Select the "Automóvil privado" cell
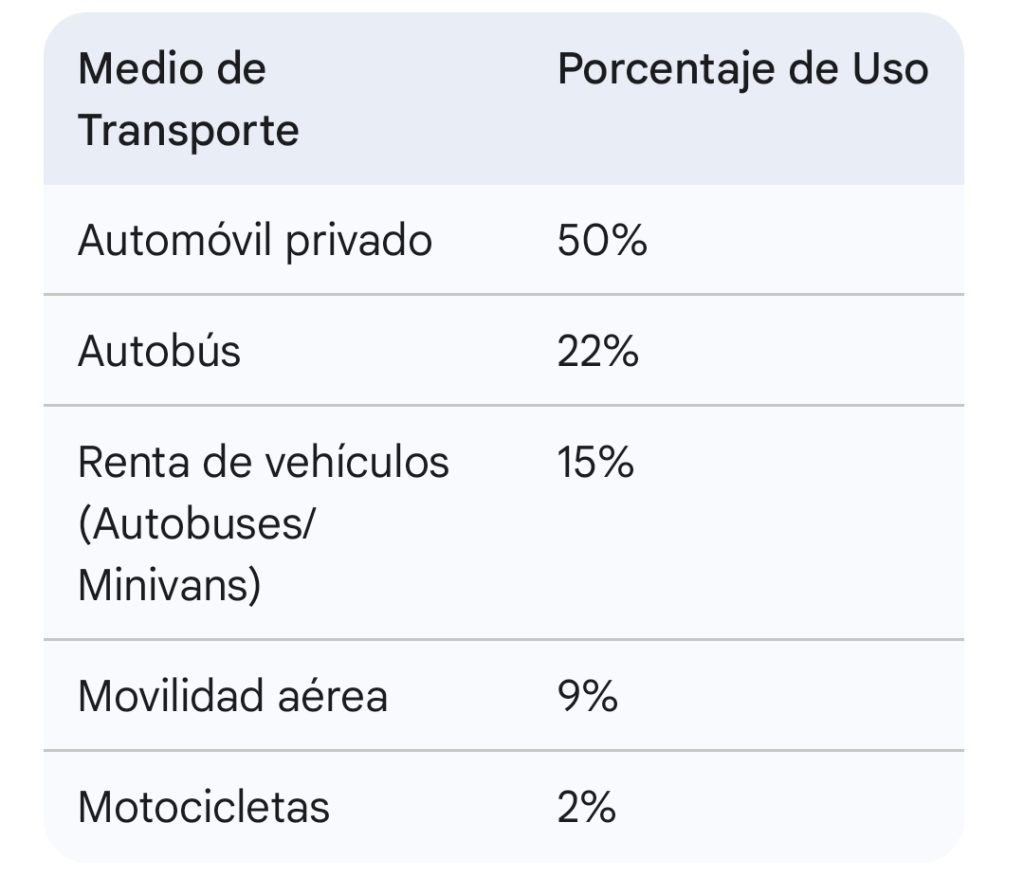Image resolution: width=1024 pixels, height=896 pixels. point(255,241)
